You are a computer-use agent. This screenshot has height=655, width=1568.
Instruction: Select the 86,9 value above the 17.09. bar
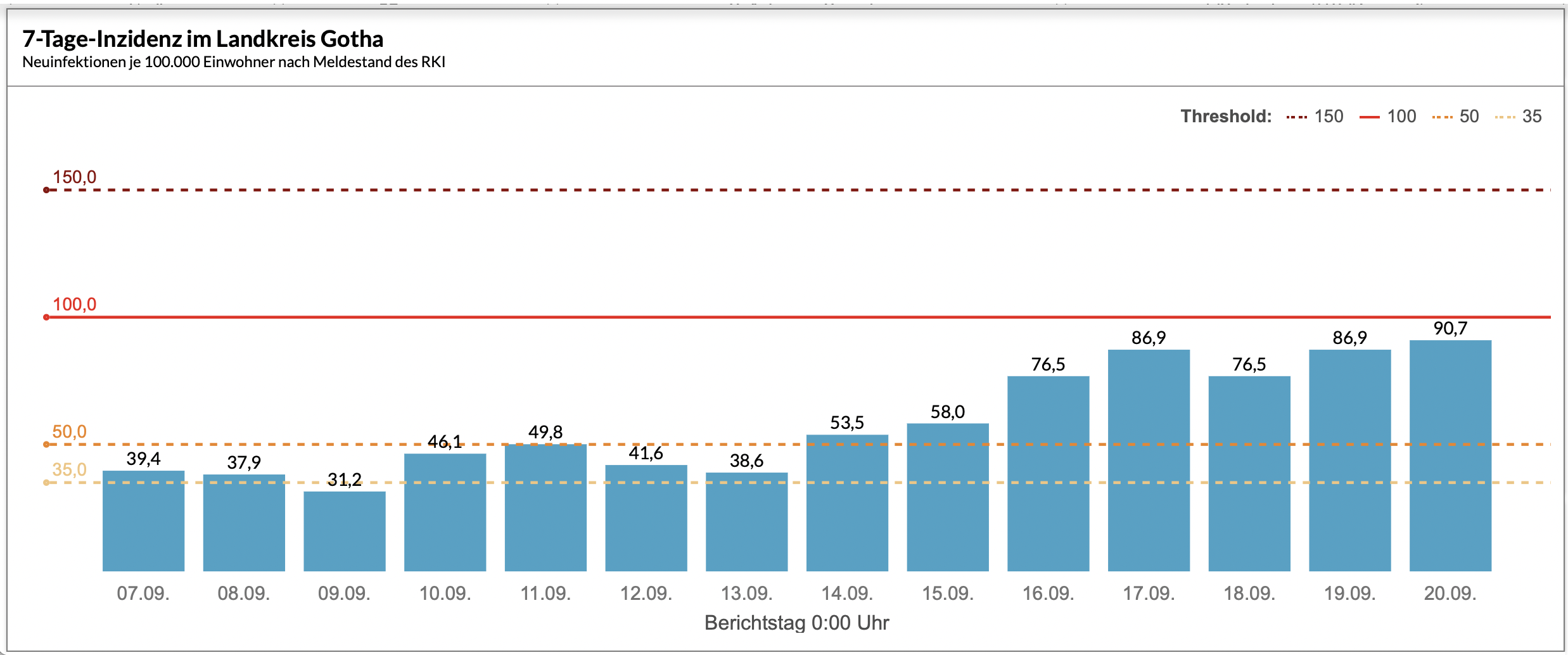(x=1149, y=338)
